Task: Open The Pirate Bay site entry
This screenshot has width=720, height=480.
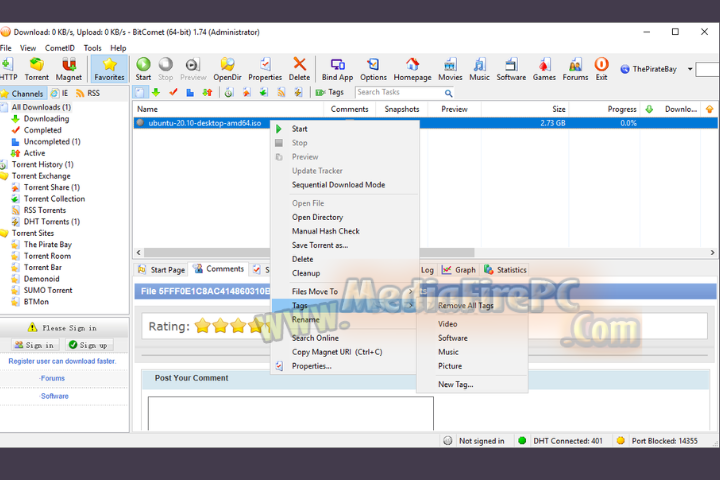Action: [x=48, y=244]
